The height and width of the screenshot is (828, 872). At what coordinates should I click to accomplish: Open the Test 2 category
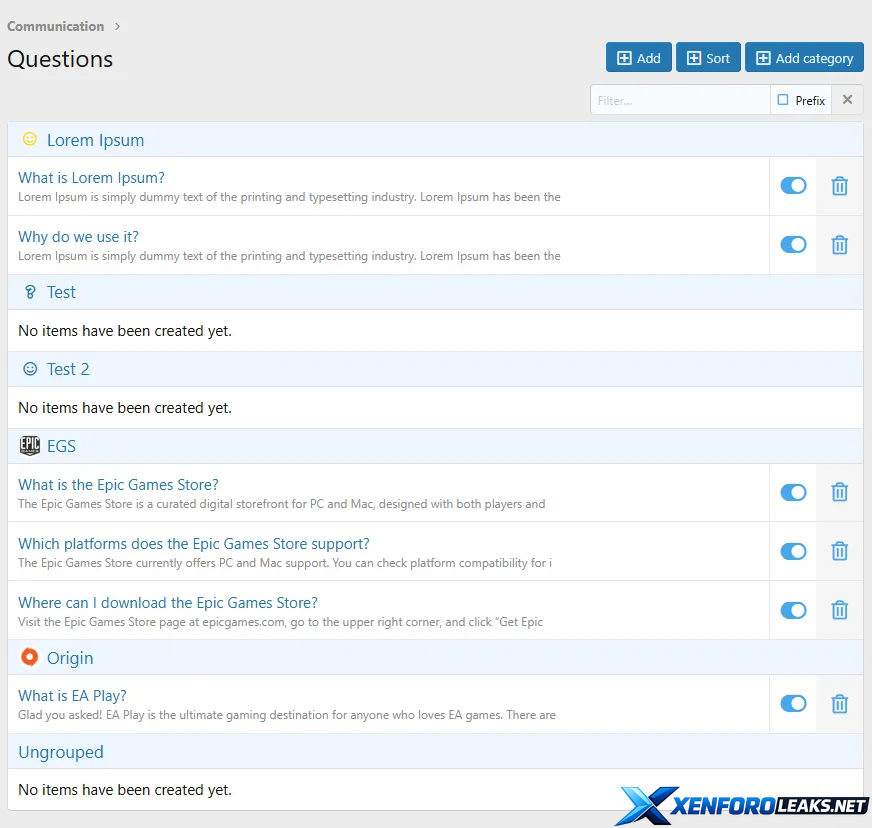point(68,369)
